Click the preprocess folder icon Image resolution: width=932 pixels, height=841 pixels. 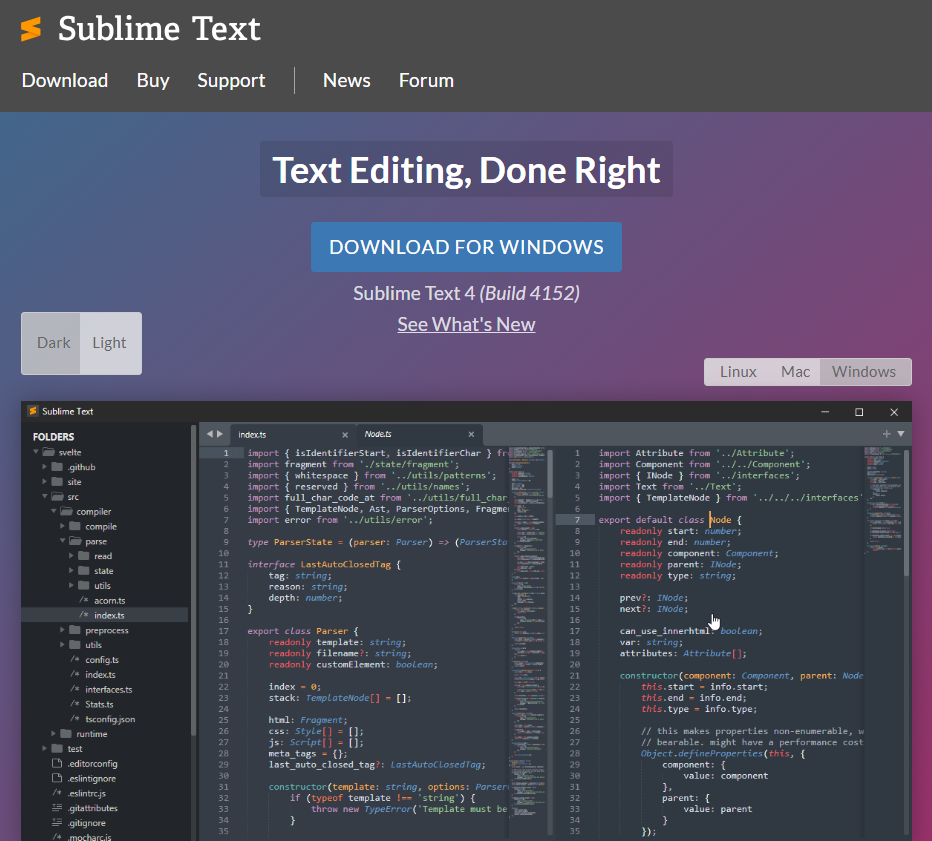(75, 630)
